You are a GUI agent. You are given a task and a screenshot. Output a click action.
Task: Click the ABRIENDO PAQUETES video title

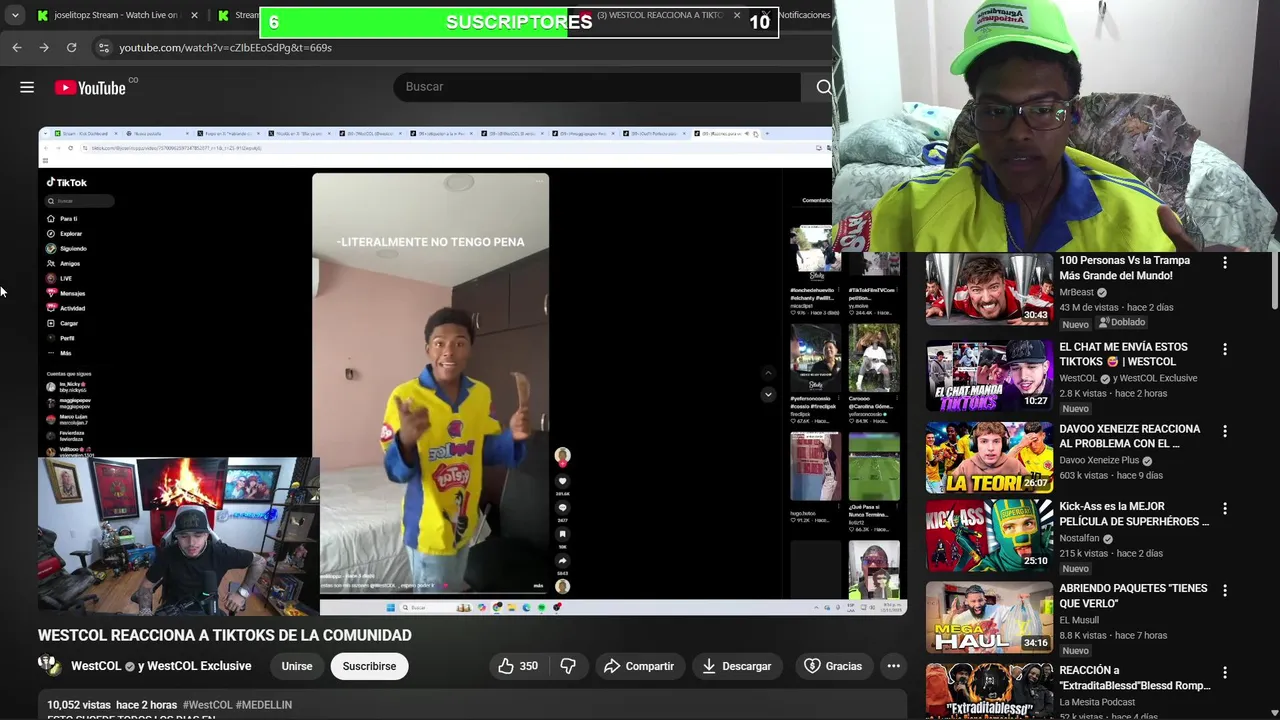click(x=1133, y=596)
